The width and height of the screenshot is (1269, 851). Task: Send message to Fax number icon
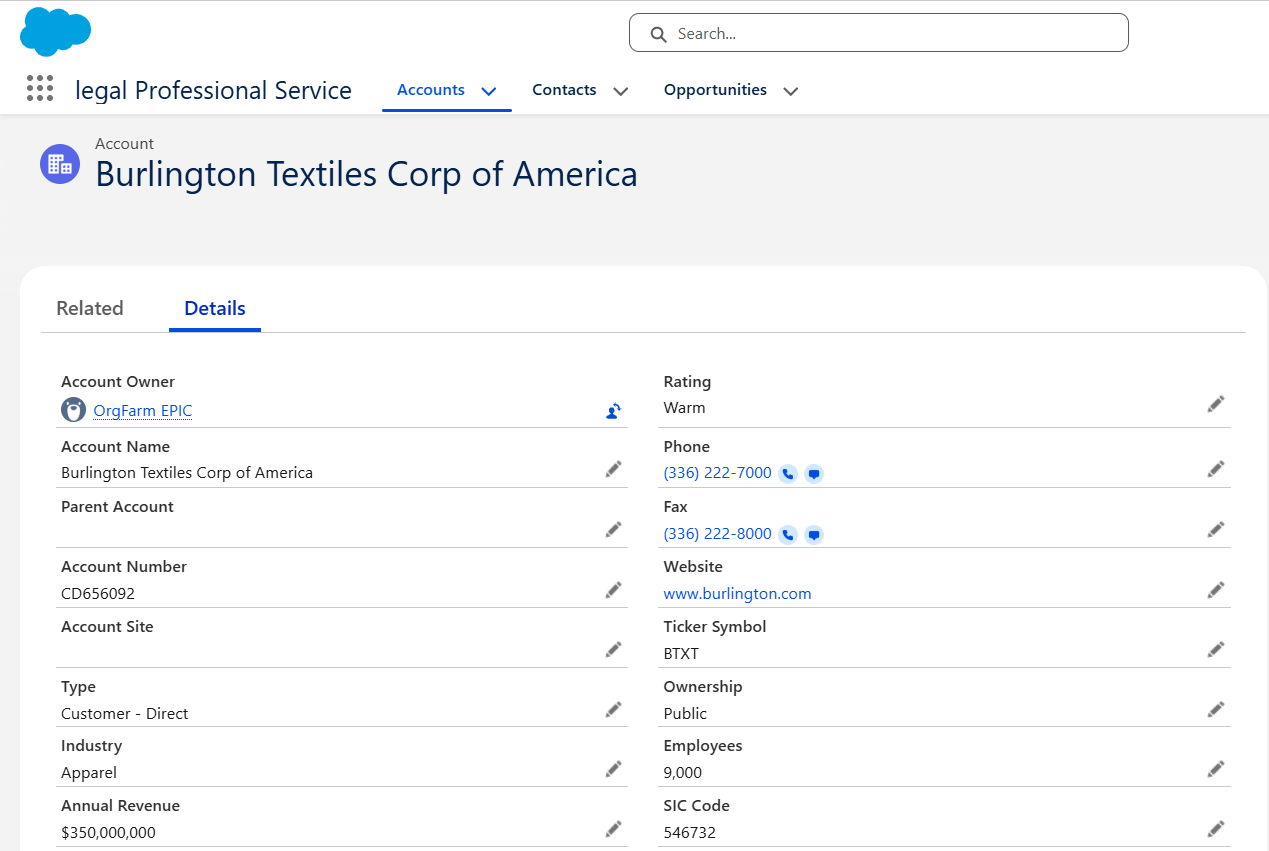tap(814, 535)
